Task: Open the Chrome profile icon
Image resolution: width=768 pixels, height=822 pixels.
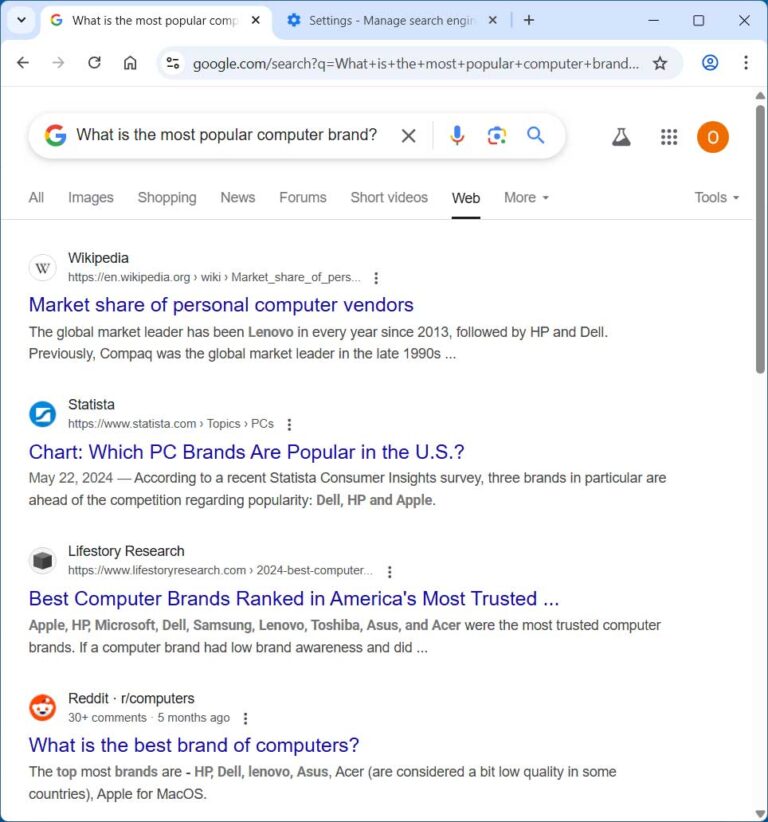Action: click(710, 63)
